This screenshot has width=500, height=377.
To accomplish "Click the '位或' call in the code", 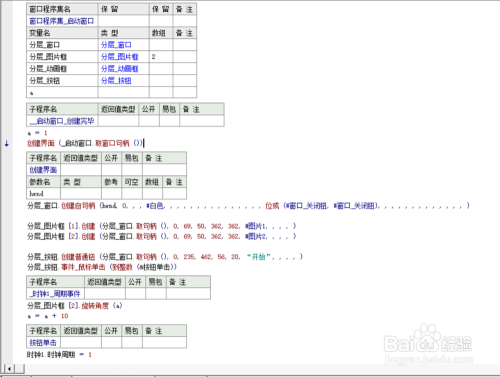I will [x=272, y=206].
